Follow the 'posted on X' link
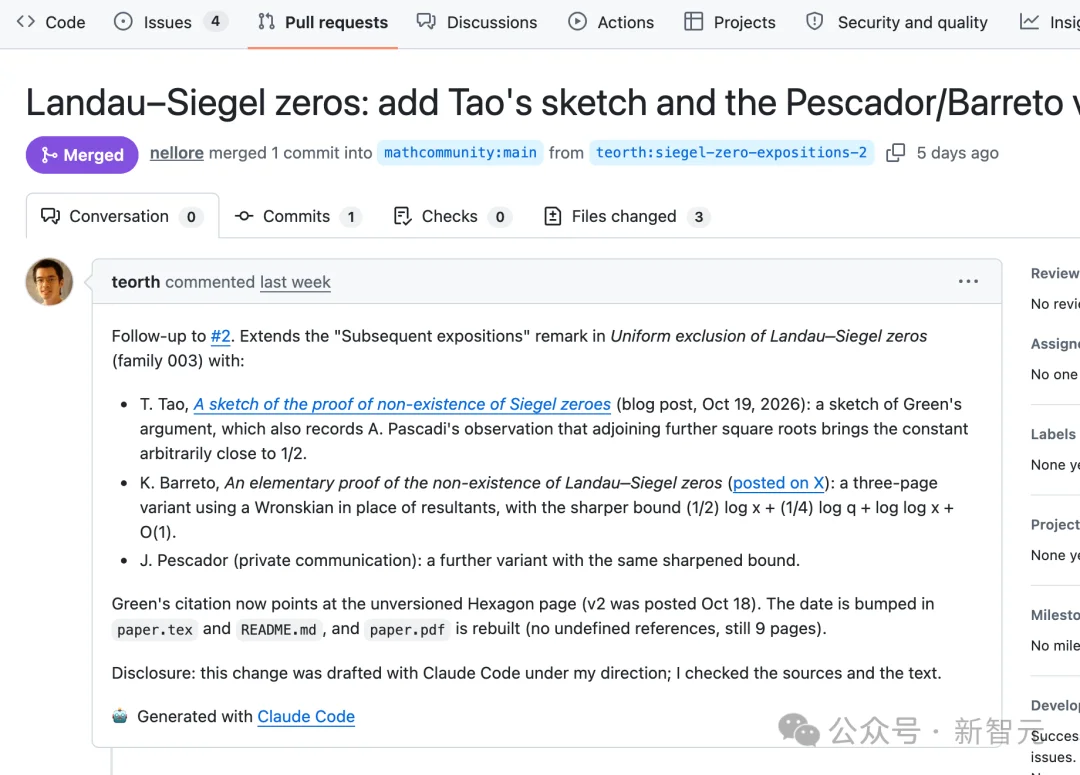Image resolution: width=1080 pixels, height=775 pixels. pos(778,483)
